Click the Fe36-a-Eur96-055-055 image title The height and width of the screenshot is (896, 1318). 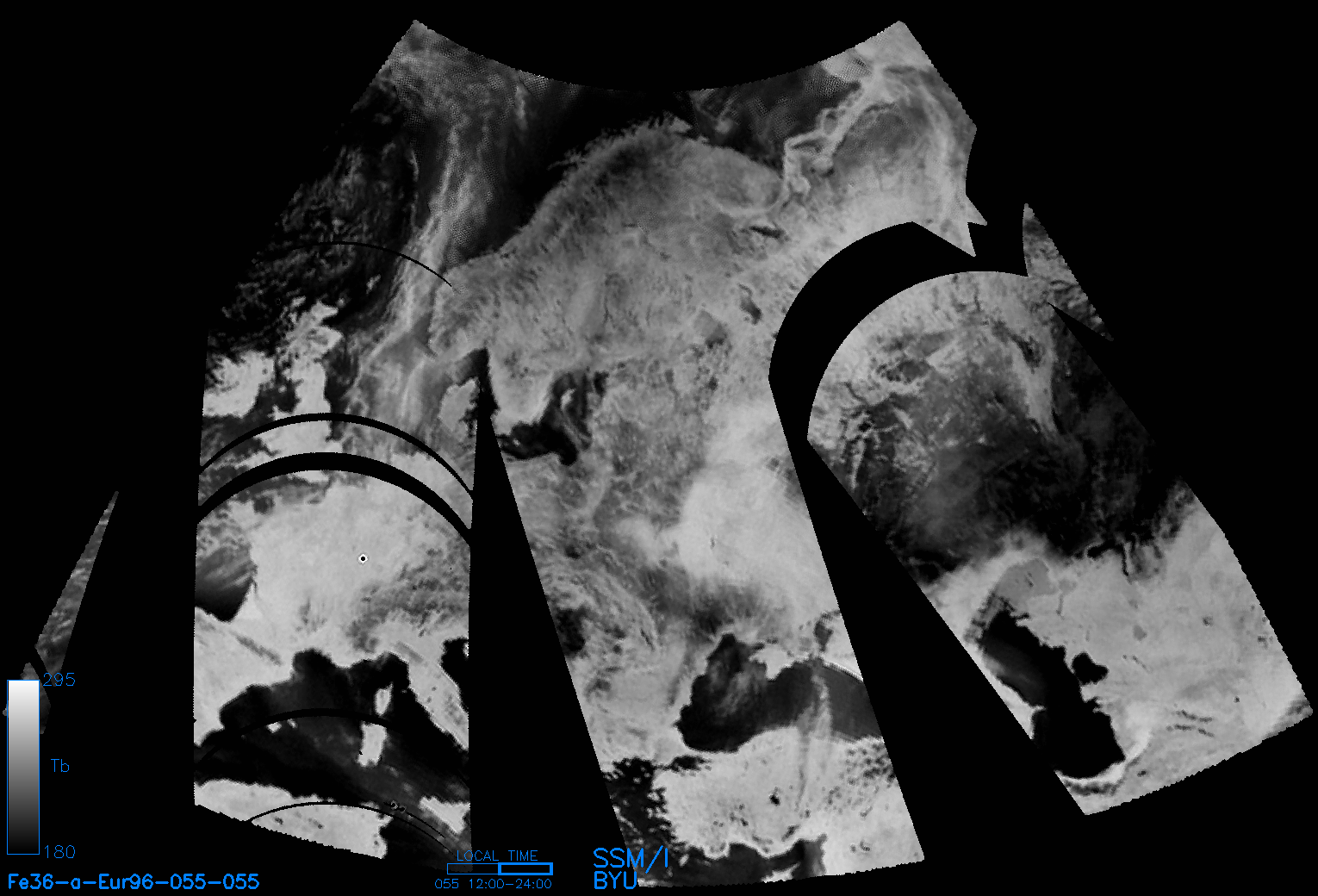pos(134,881)
